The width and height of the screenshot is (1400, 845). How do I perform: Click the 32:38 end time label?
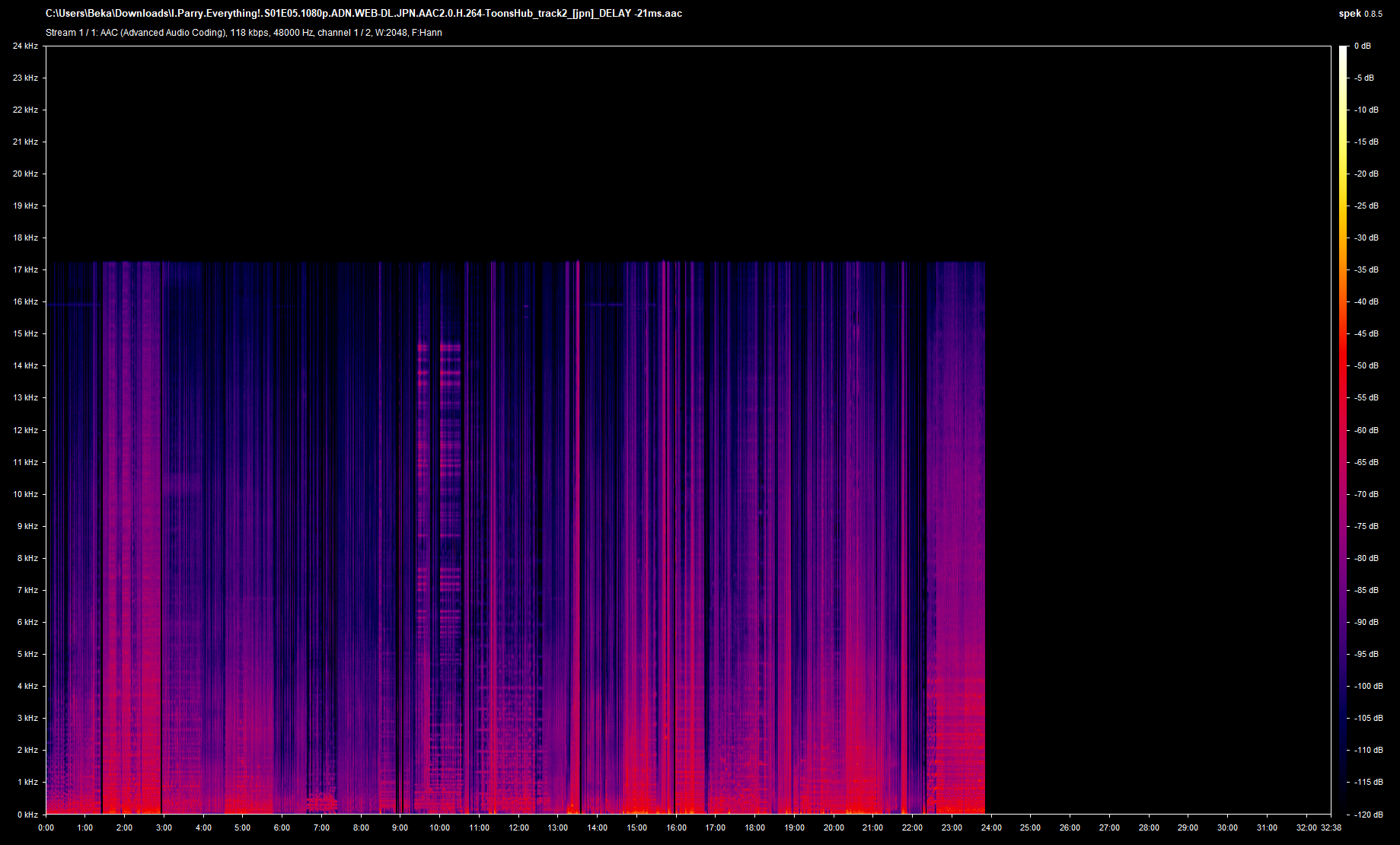click(1331, 827)
